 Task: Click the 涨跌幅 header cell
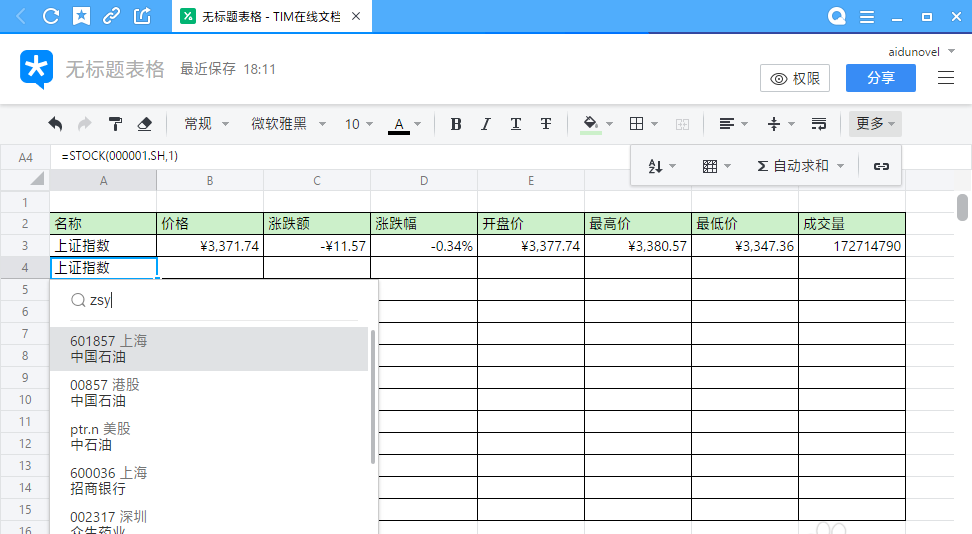[424, 224]
